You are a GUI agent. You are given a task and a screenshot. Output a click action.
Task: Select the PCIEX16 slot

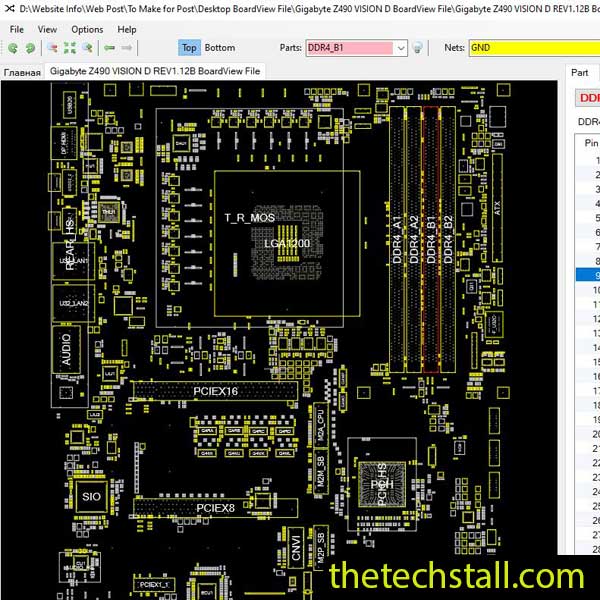pyautogui.click(x=215, y=391)
